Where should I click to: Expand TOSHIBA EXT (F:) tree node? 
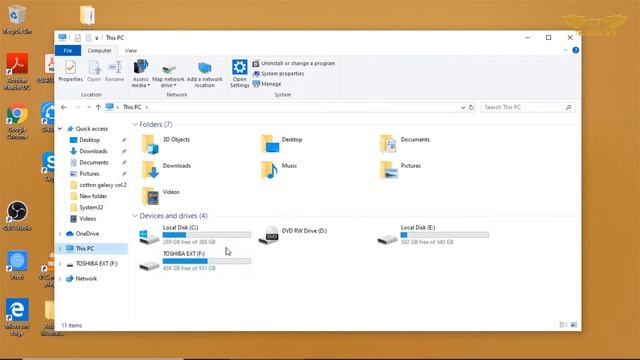pos(60,264)
